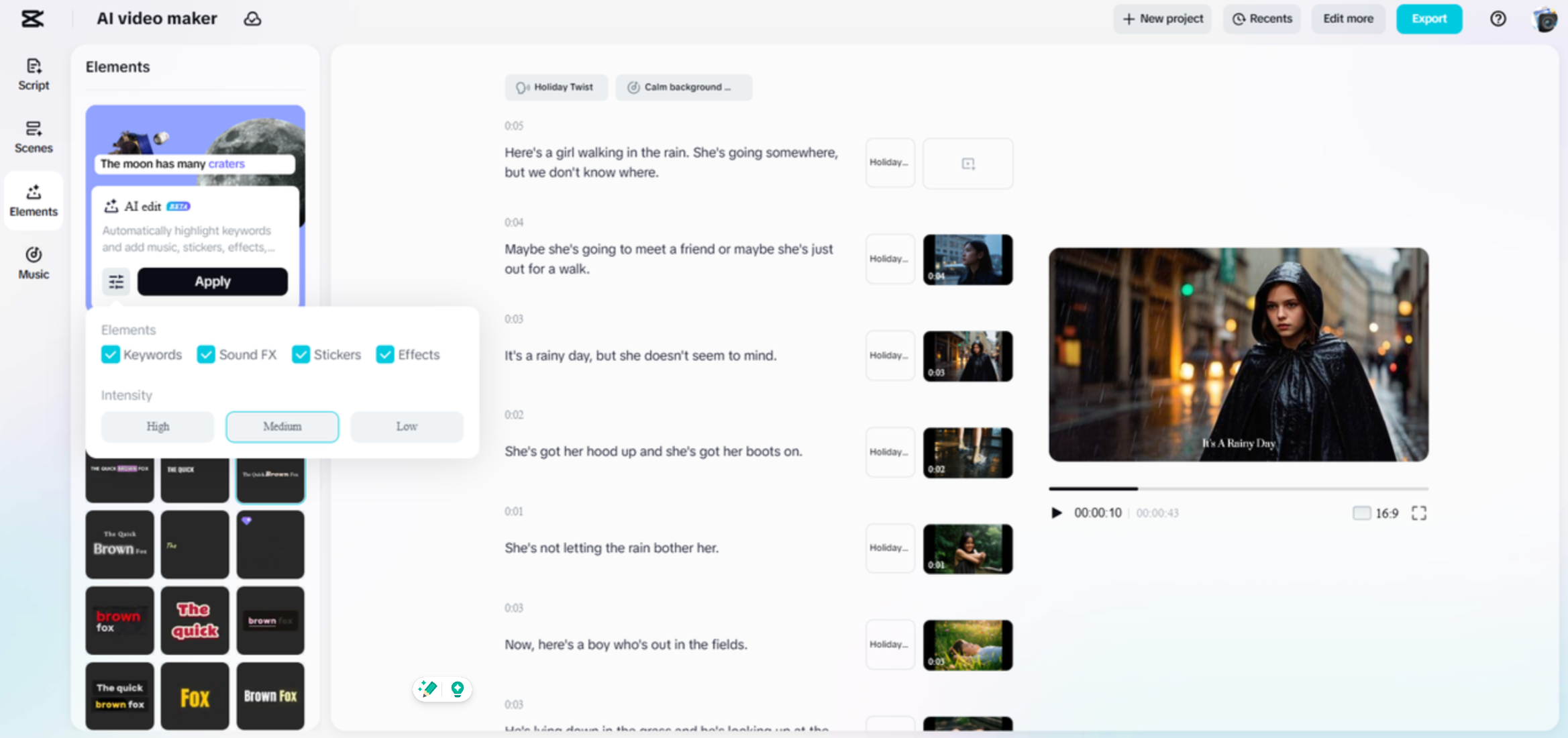Open AI edit settings beside Apply
Screen dimensions: 1568x738
[116, 281]
